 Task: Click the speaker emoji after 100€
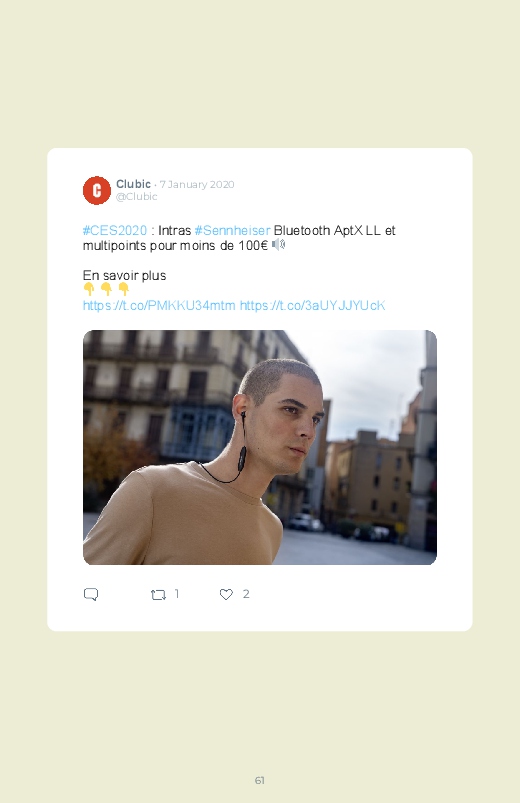click(278, 245)
